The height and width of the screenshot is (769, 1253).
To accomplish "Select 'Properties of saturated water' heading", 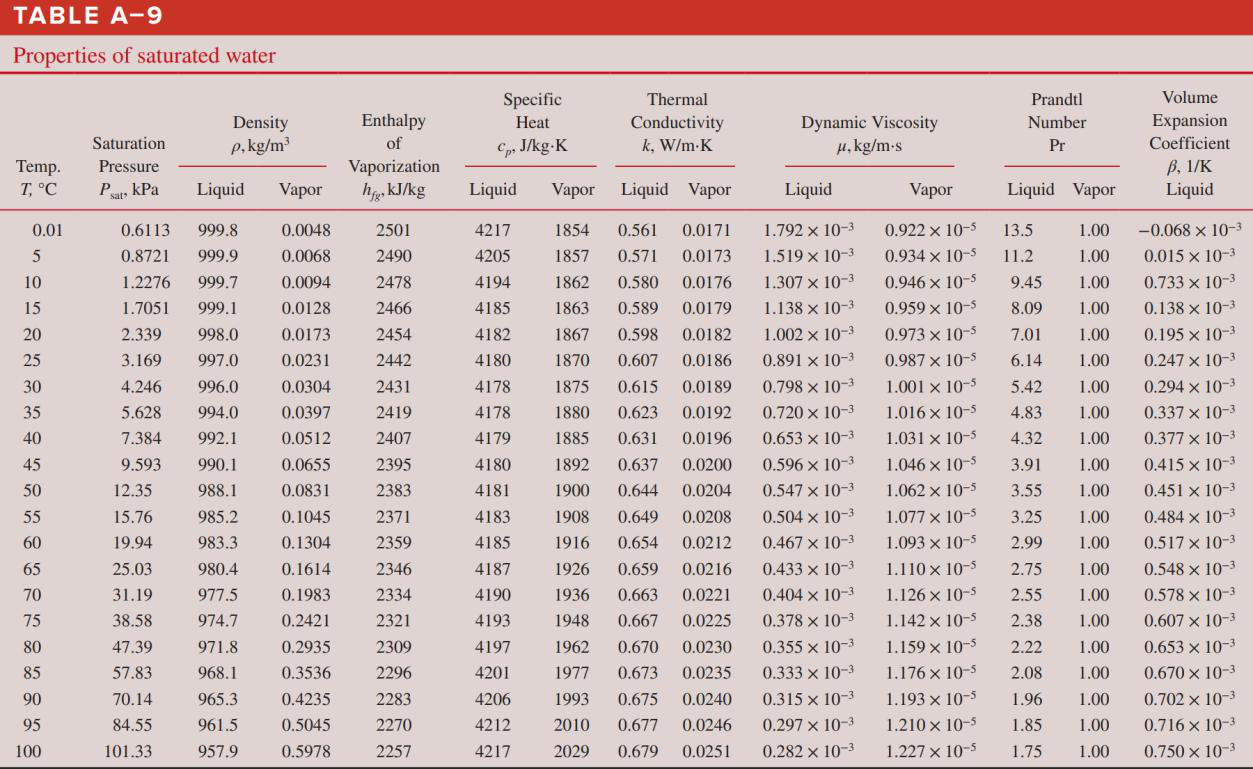I will pos(144,56).
